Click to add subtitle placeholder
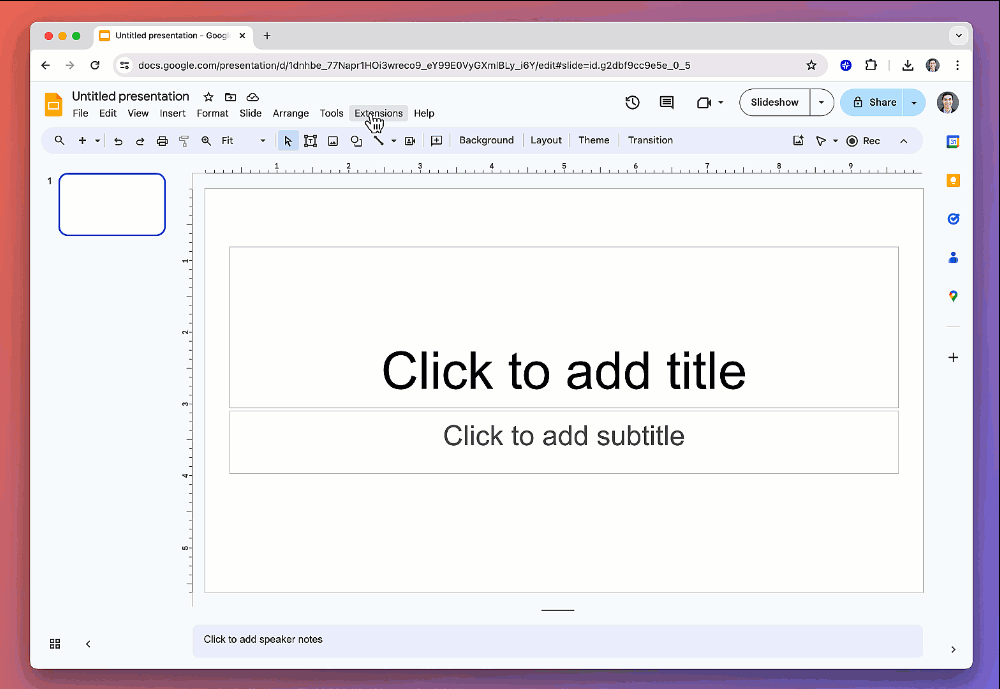The width and height of the screenshot is (1000, 689). pyautogui.click(x=564, y=442)
